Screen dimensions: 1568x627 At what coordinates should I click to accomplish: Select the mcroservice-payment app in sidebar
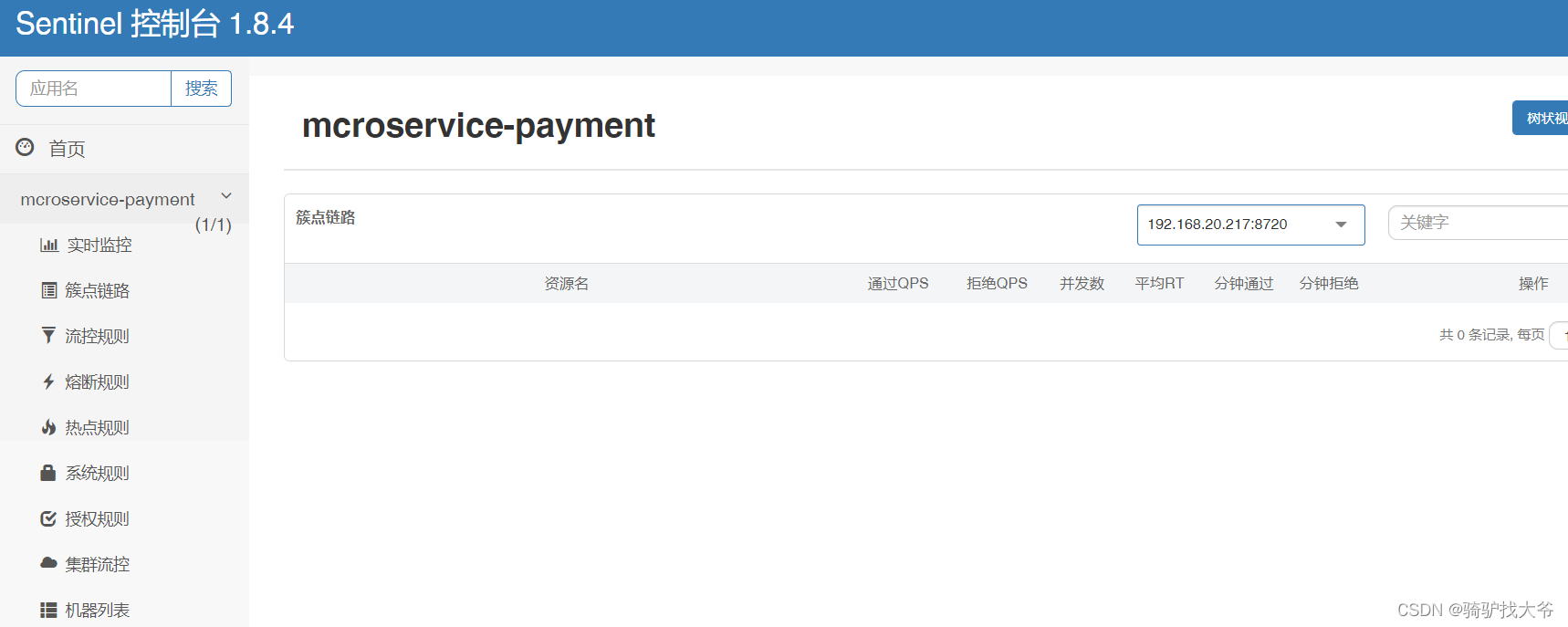pos(108,199)
